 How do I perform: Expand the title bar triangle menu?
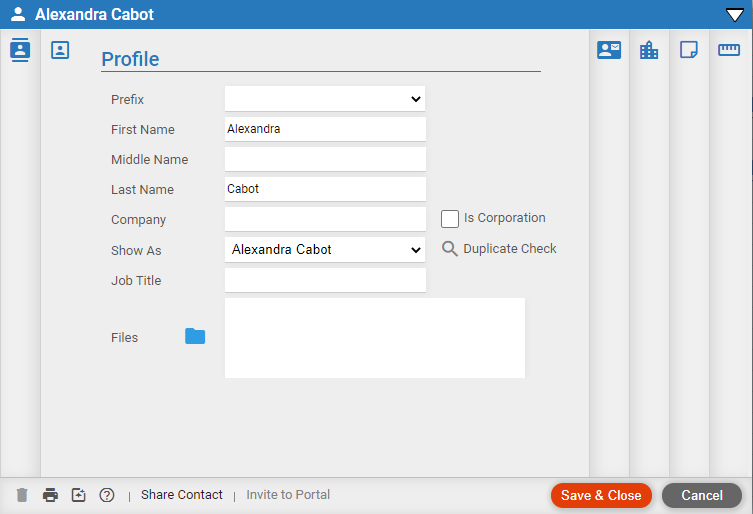pos(734,15)
